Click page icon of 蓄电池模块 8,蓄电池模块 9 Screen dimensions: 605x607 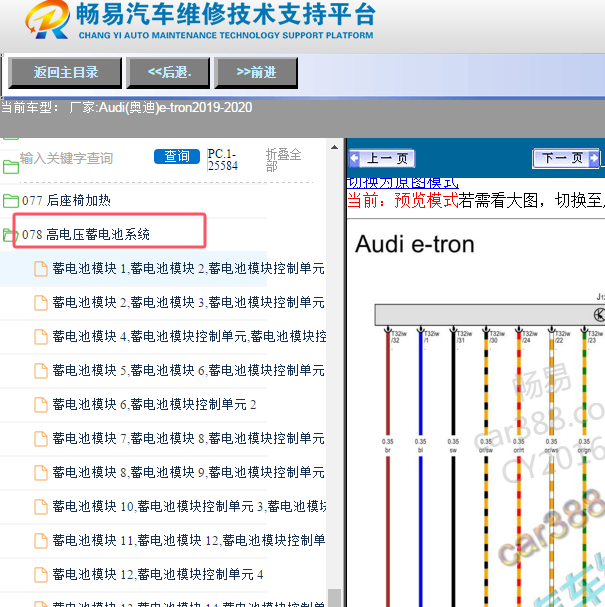41,473
